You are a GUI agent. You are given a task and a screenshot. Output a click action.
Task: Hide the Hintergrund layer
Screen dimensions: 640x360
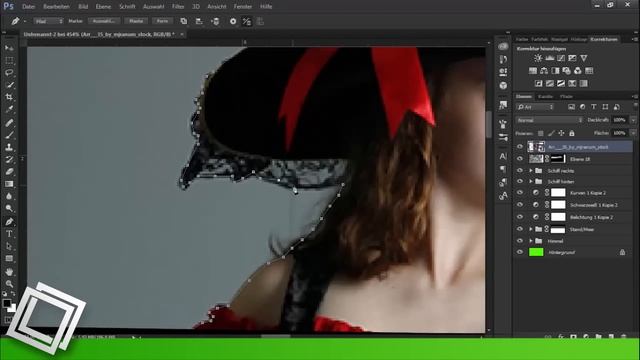(x=520, y=252)
